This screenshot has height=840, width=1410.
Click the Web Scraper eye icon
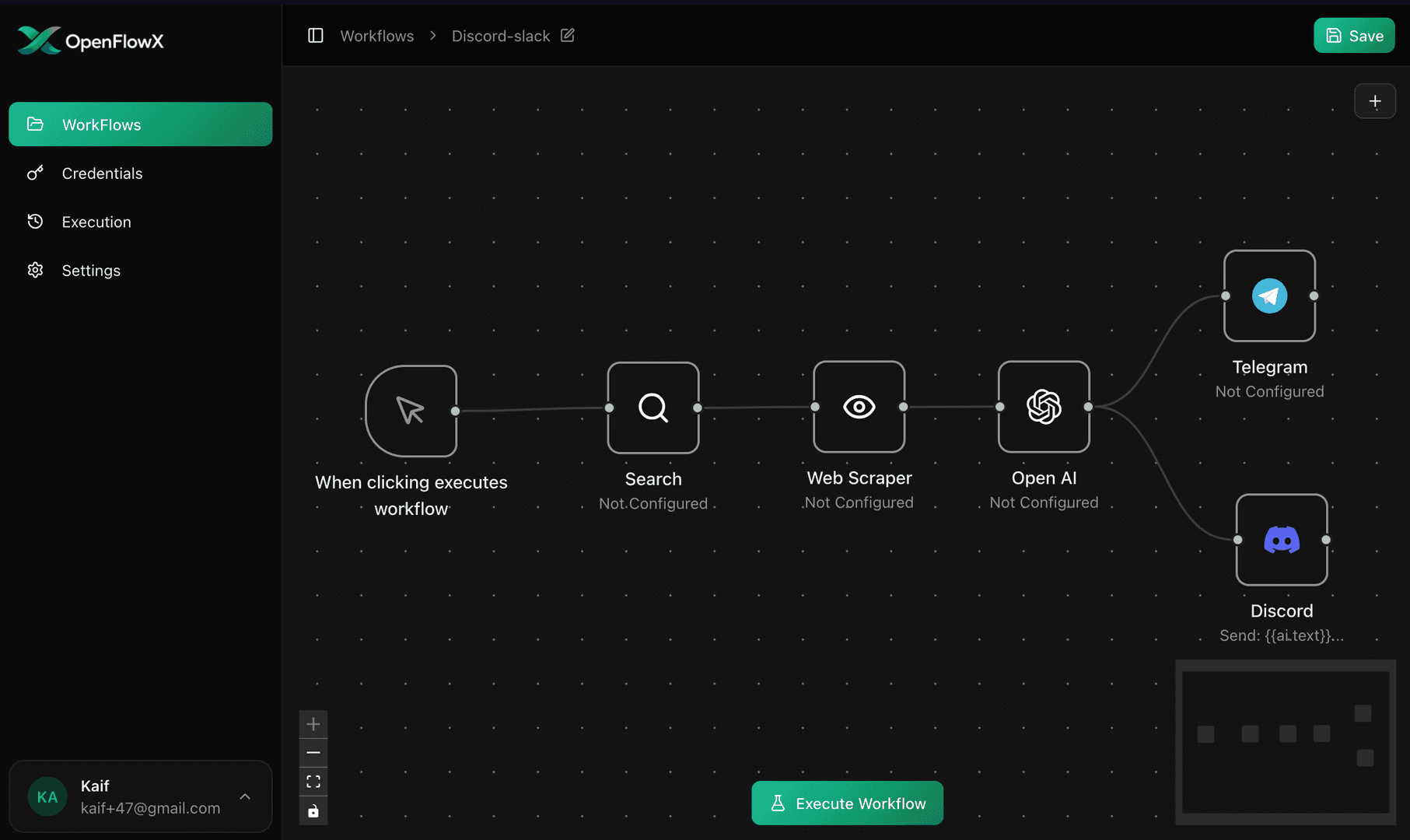click(x=859, y=407)
